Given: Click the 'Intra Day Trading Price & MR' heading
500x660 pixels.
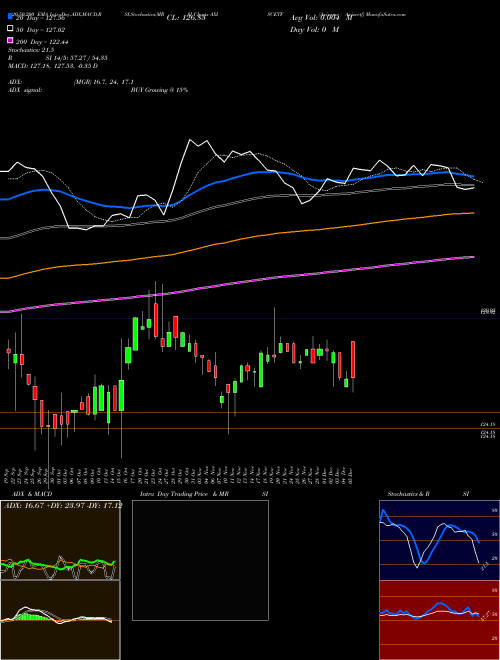Looking at the screenshot, I should [184, 494].
